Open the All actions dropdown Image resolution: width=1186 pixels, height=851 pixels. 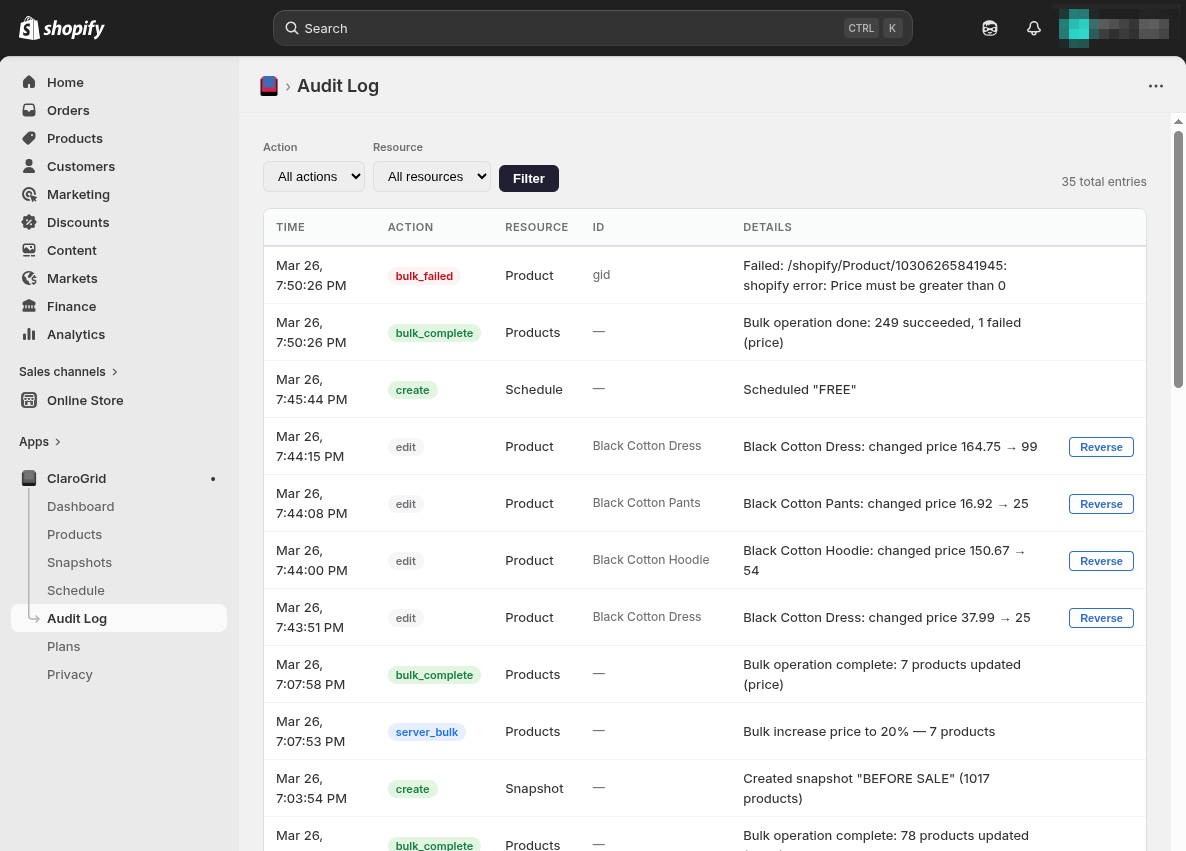(x=313, y=176)
